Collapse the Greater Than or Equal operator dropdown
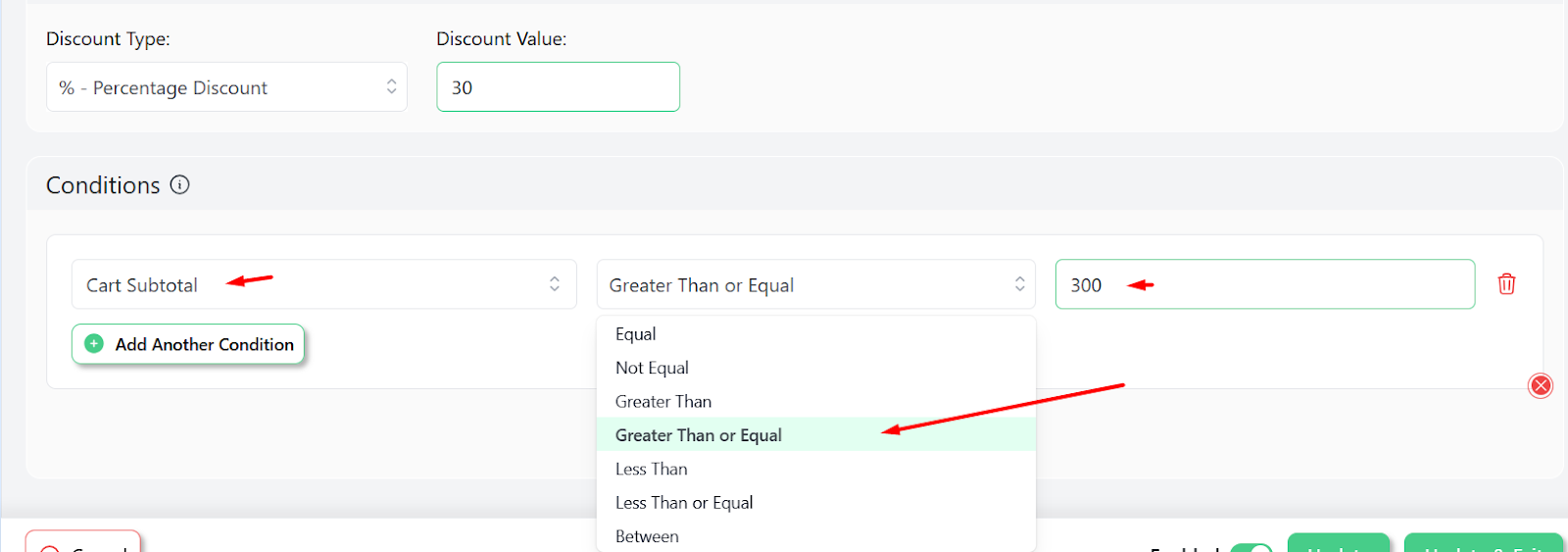This screenshot has width=1568, height=552. [x=815, y=284]
